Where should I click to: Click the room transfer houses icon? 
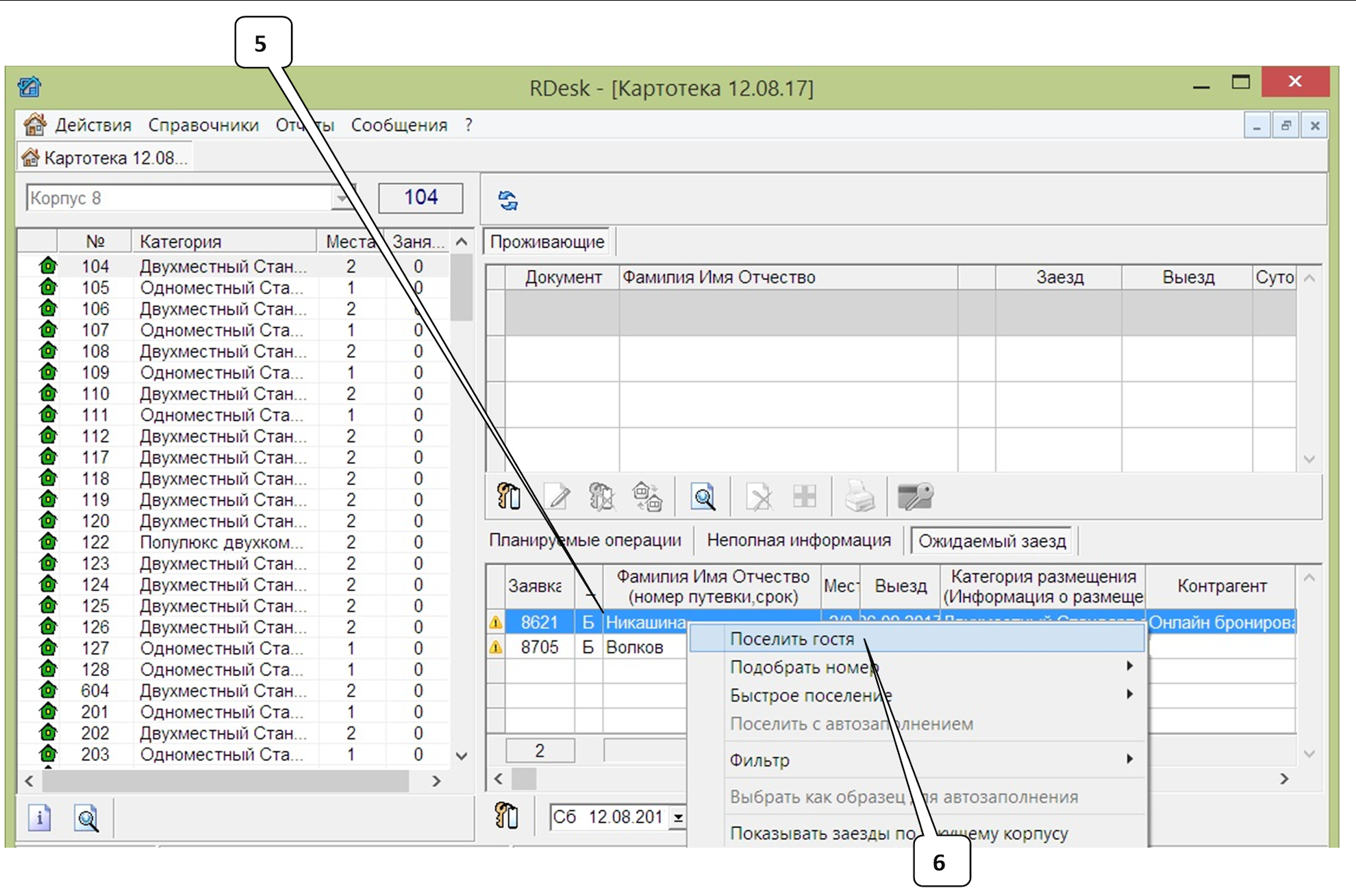pos(646,496)
